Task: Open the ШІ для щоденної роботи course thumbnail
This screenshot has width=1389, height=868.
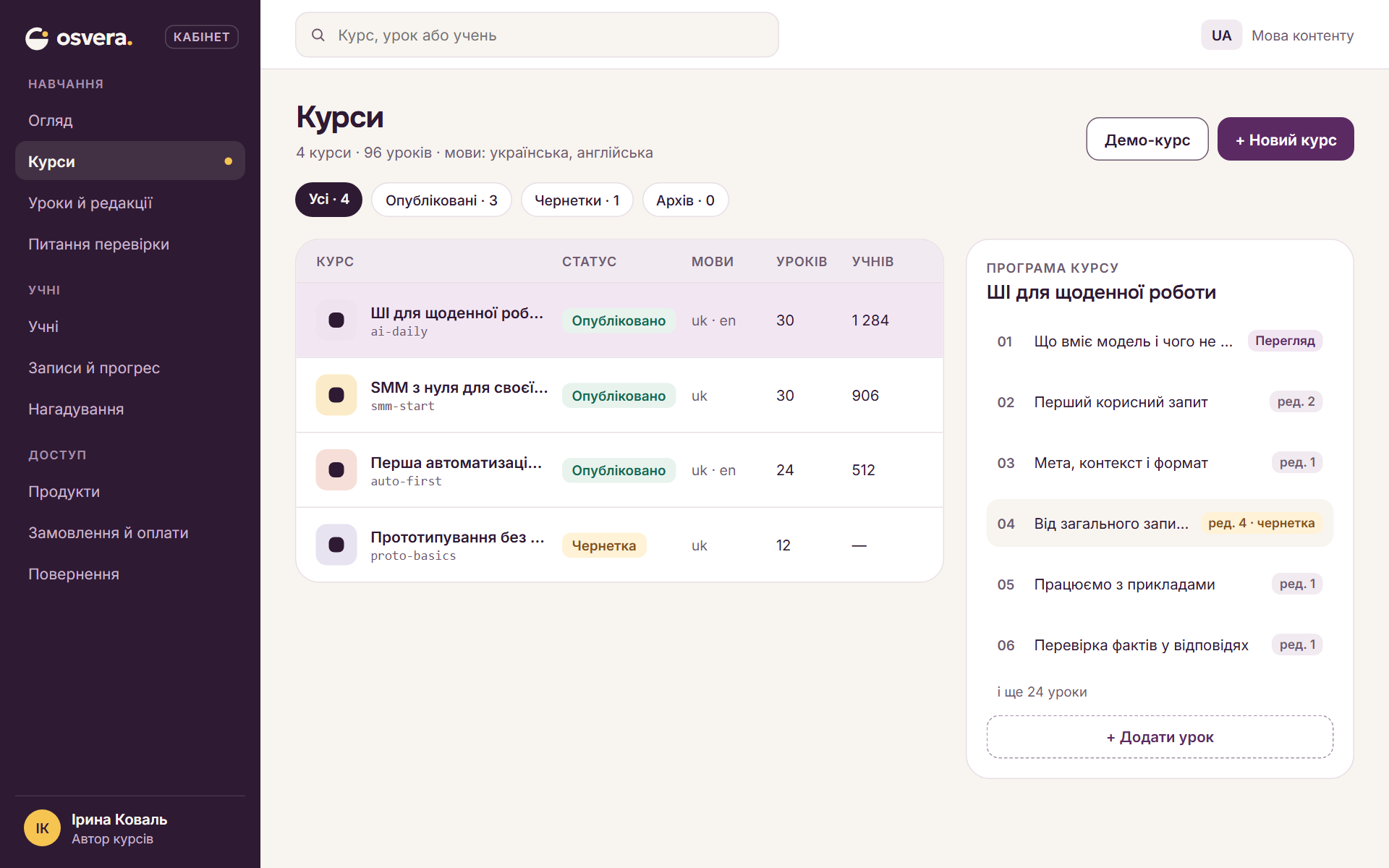Action: (336, 320)
